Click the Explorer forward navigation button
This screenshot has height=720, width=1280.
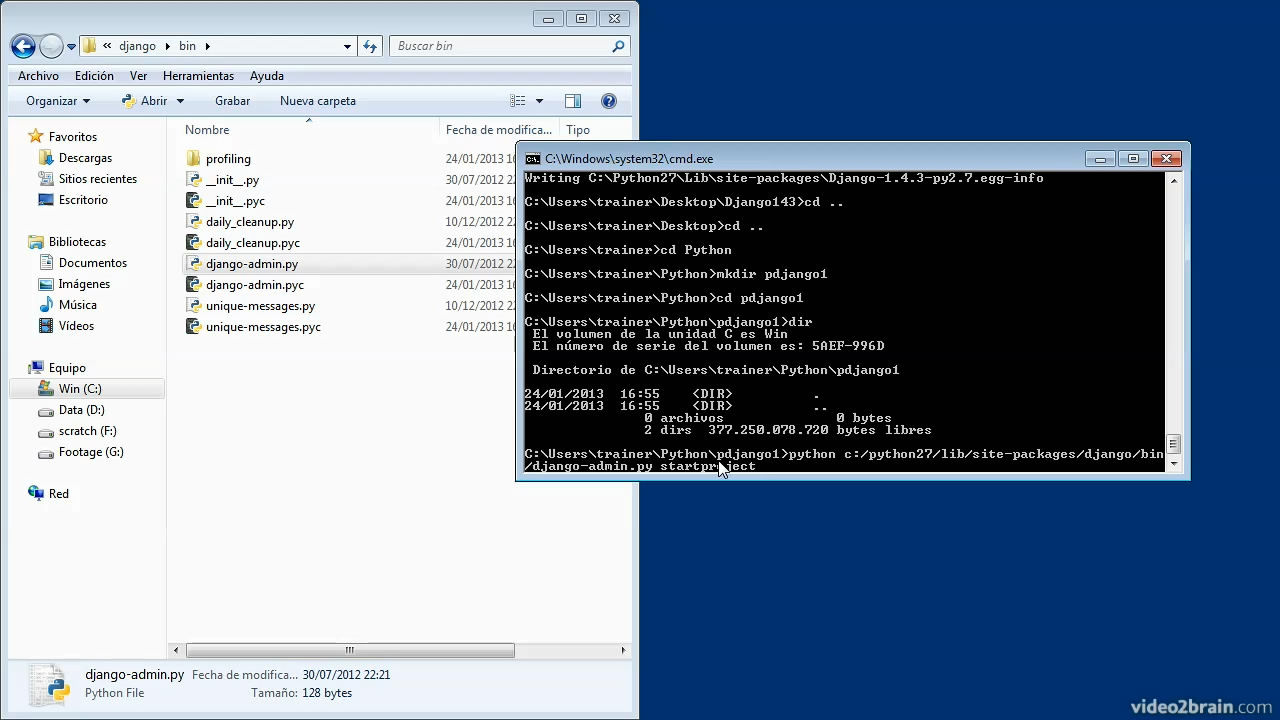[51, 46]
